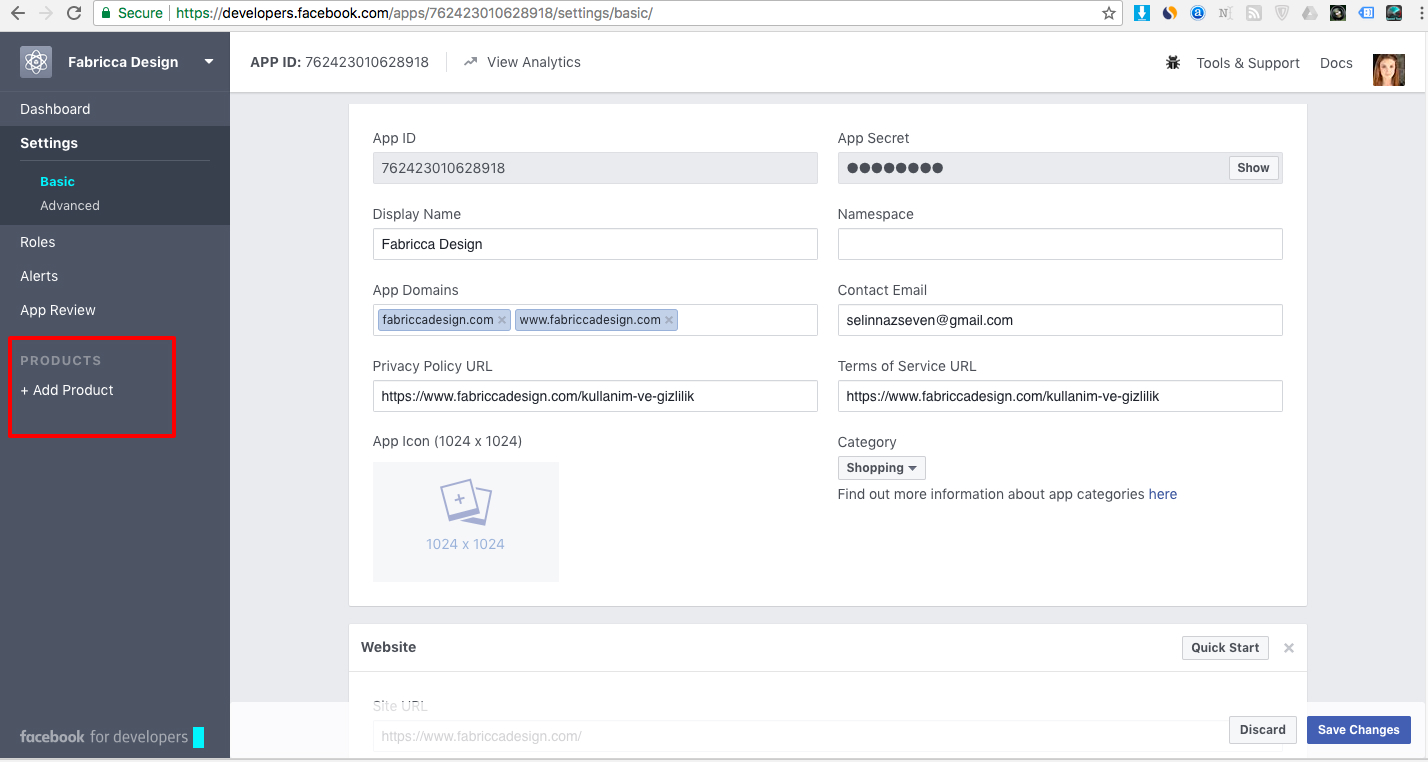The width and height of the screenshot is (1428, 762).
Task: Go to App Review in the sidebar
Action: [58, 310]
